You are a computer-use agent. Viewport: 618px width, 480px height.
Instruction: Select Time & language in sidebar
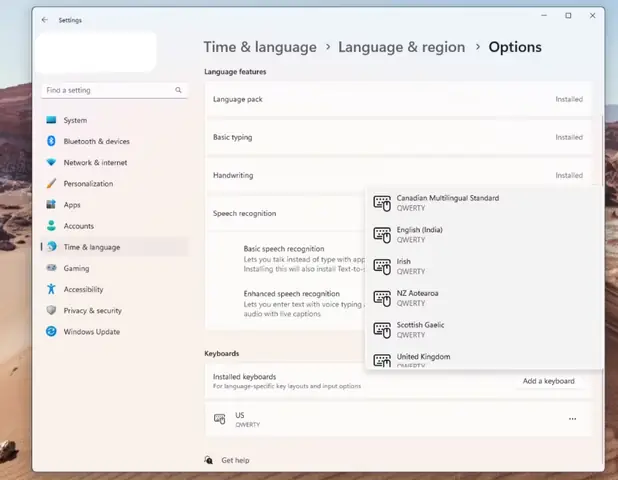(x=114, y=247)
